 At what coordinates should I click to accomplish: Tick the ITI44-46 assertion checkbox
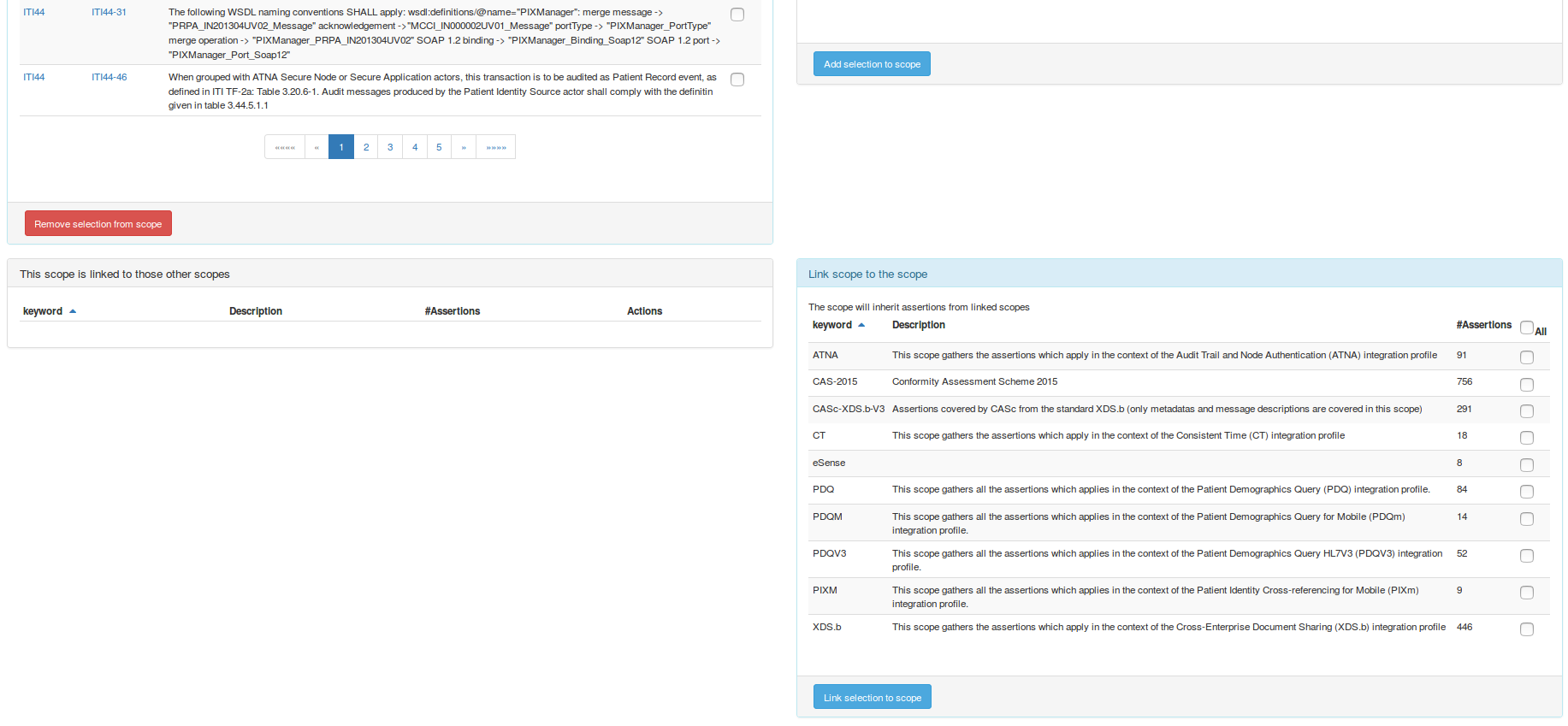click(737, 80)
